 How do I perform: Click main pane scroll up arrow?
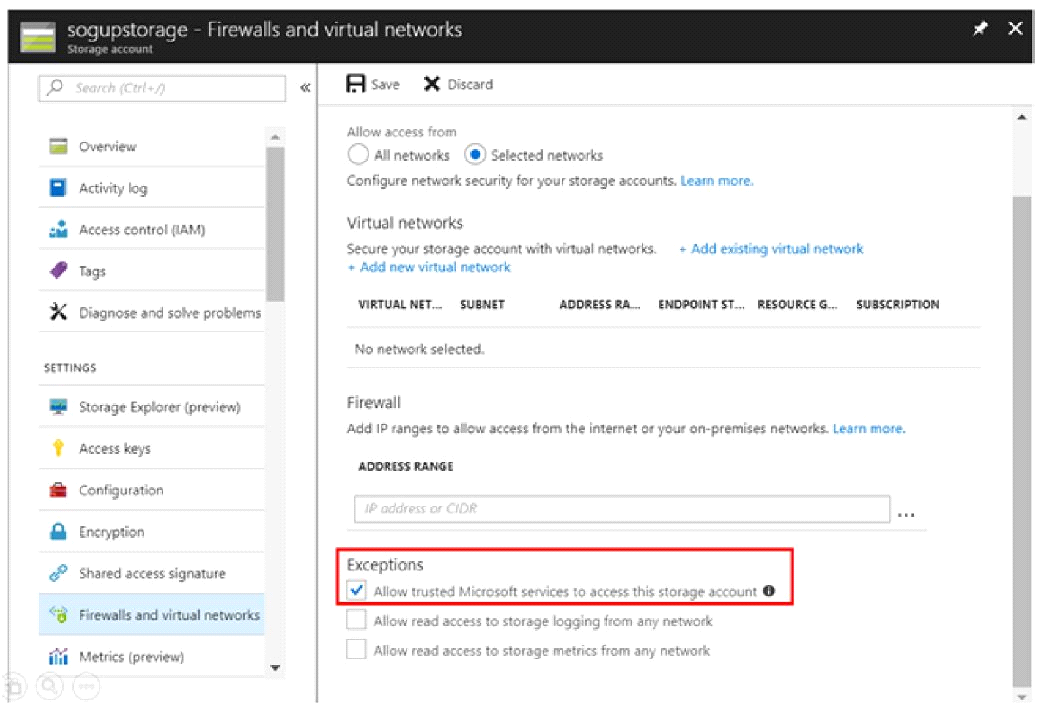pyautogui.click(x=1022, y=117)
